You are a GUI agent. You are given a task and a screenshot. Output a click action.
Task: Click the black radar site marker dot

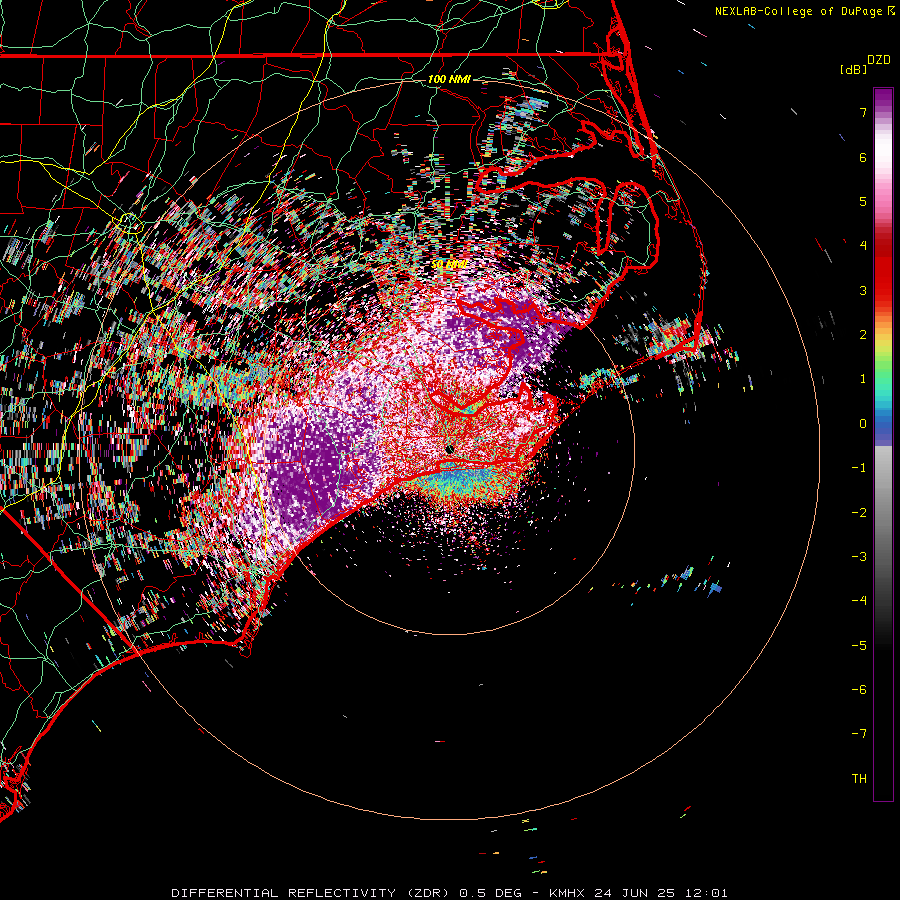(x=449, y=449)
